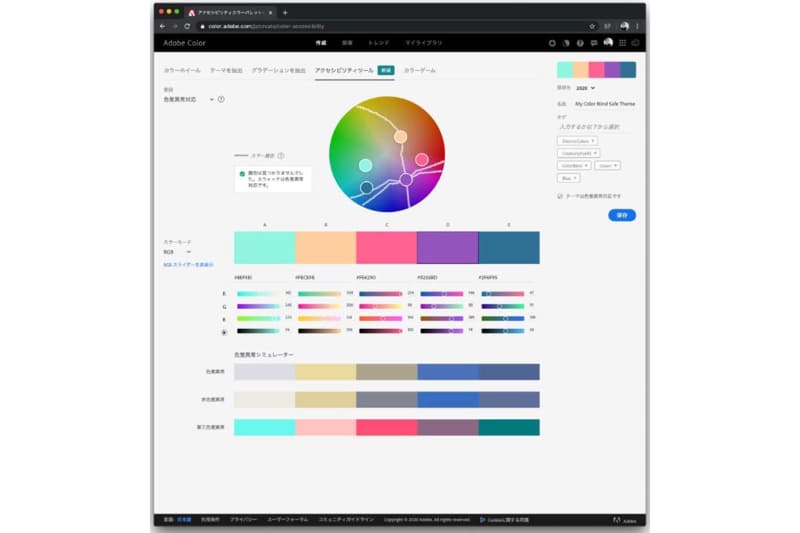This screenshot has width=800, height=533.
Task: Click the B slider under the dark blue swatch
Action: pyautogui.click(x=503, y=319)
